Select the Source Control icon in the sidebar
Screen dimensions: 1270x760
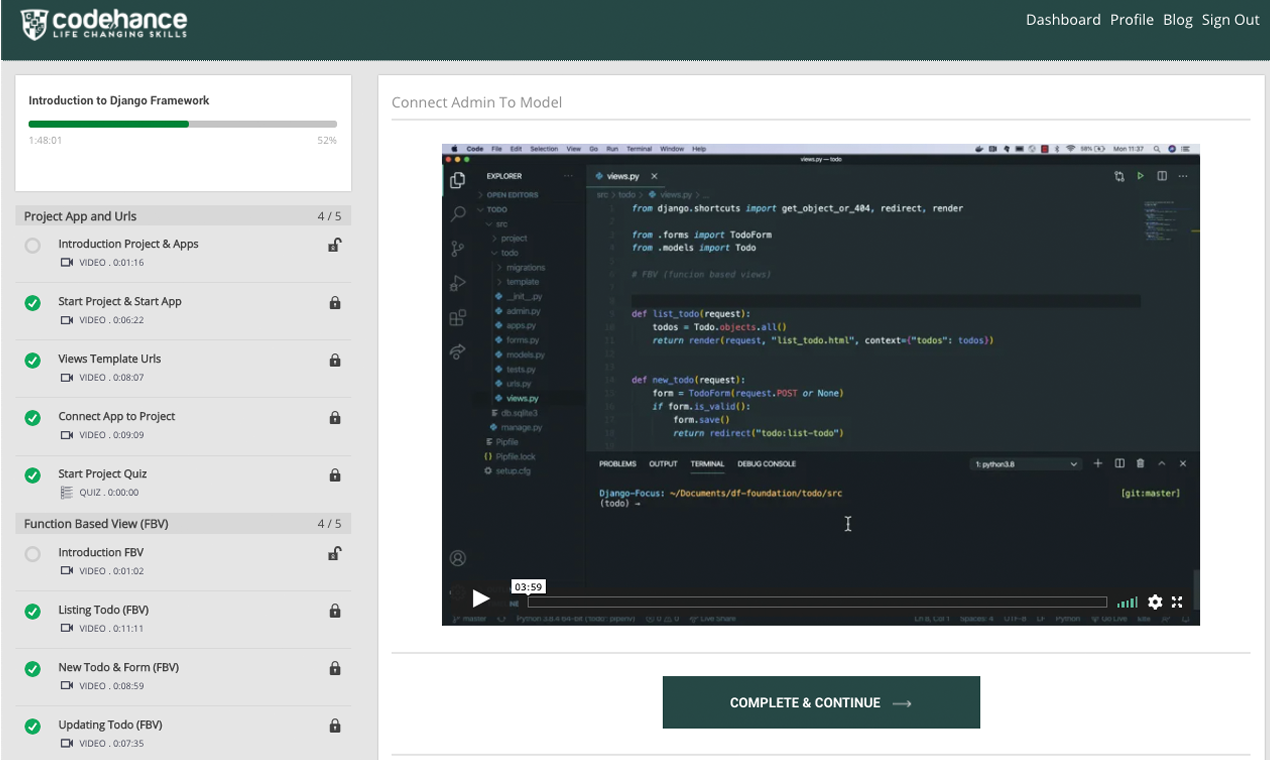point(457,247)
